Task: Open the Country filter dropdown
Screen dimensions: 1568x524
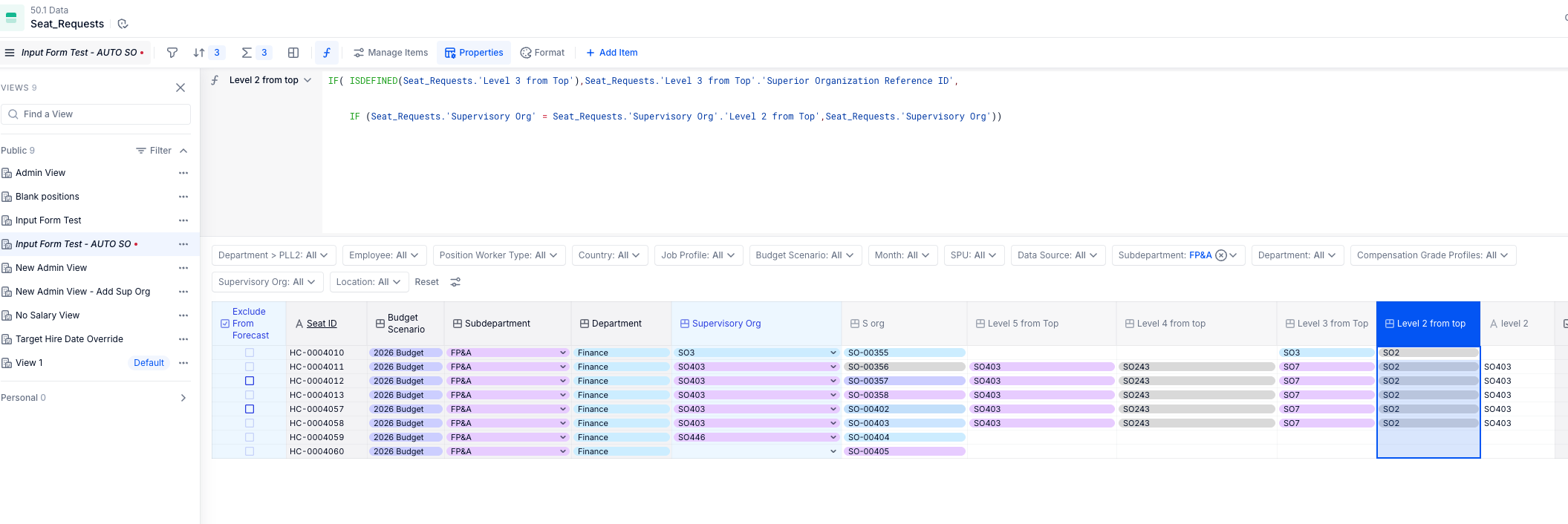Action: coord(610,255)
